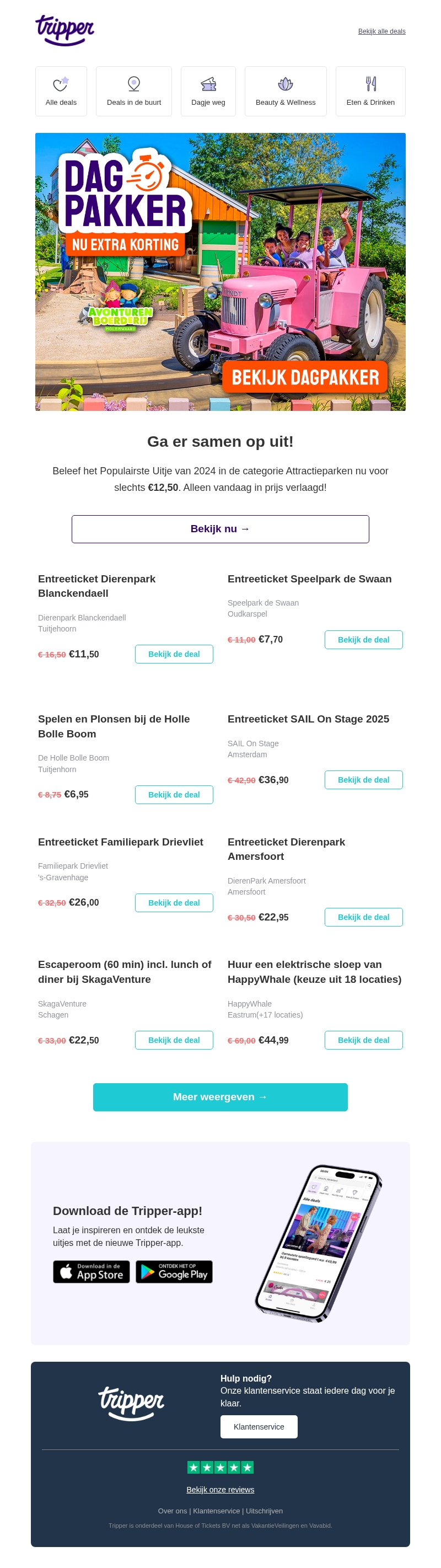
Task: Click the Tripper logo in header
Action: [64, 30]
